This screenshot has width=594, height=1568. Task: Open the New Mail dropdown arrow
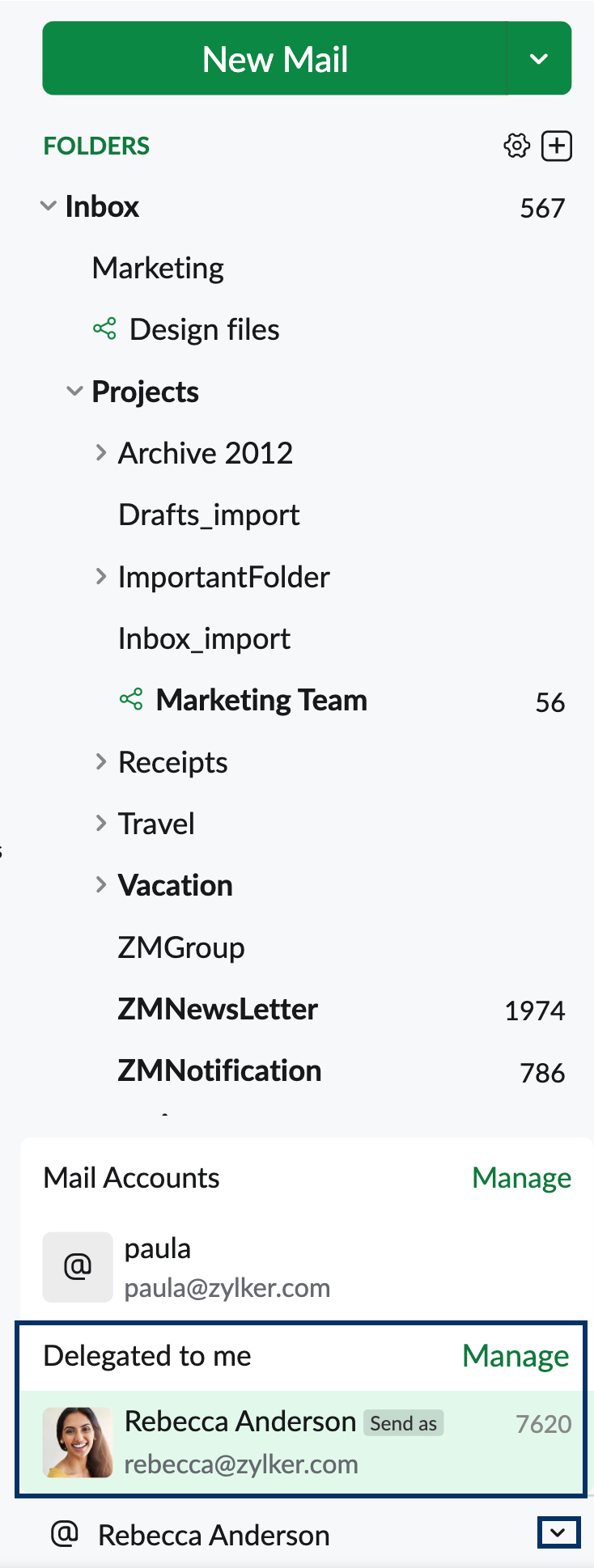click(x=539, y=59)
